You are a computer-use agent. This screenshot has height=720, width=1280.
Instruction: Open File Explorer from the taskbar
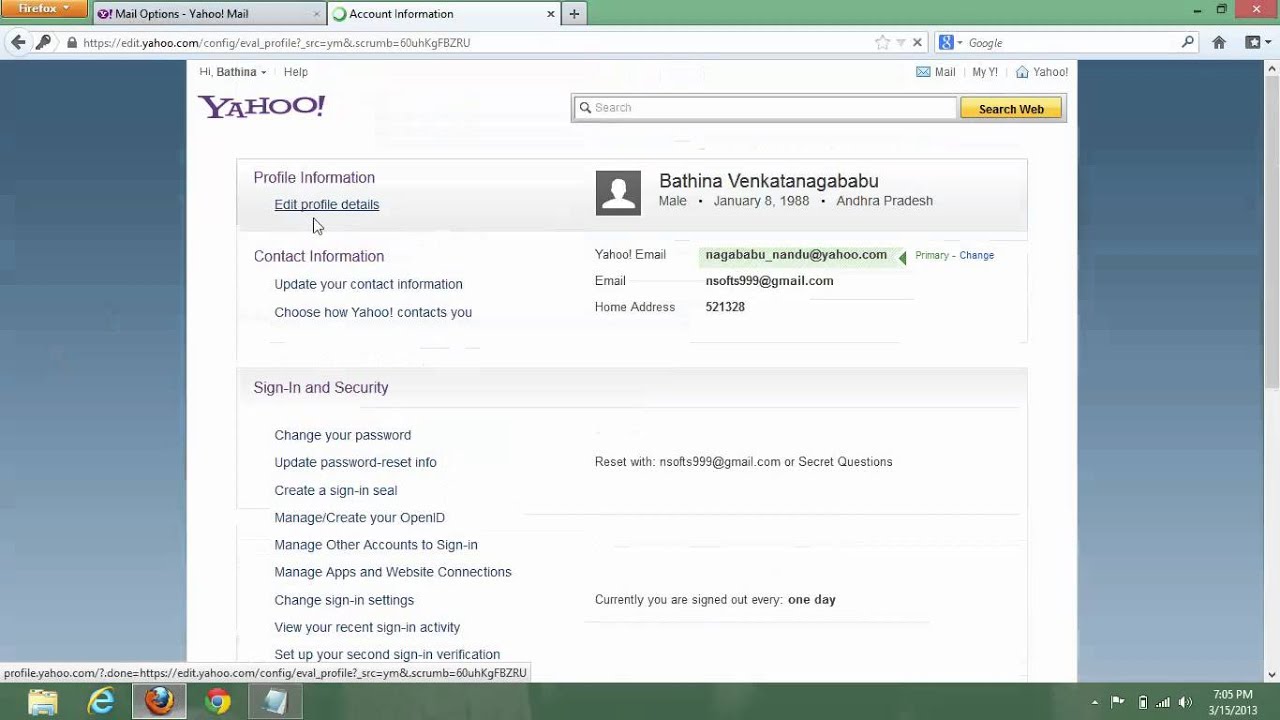tap(43, 702)
